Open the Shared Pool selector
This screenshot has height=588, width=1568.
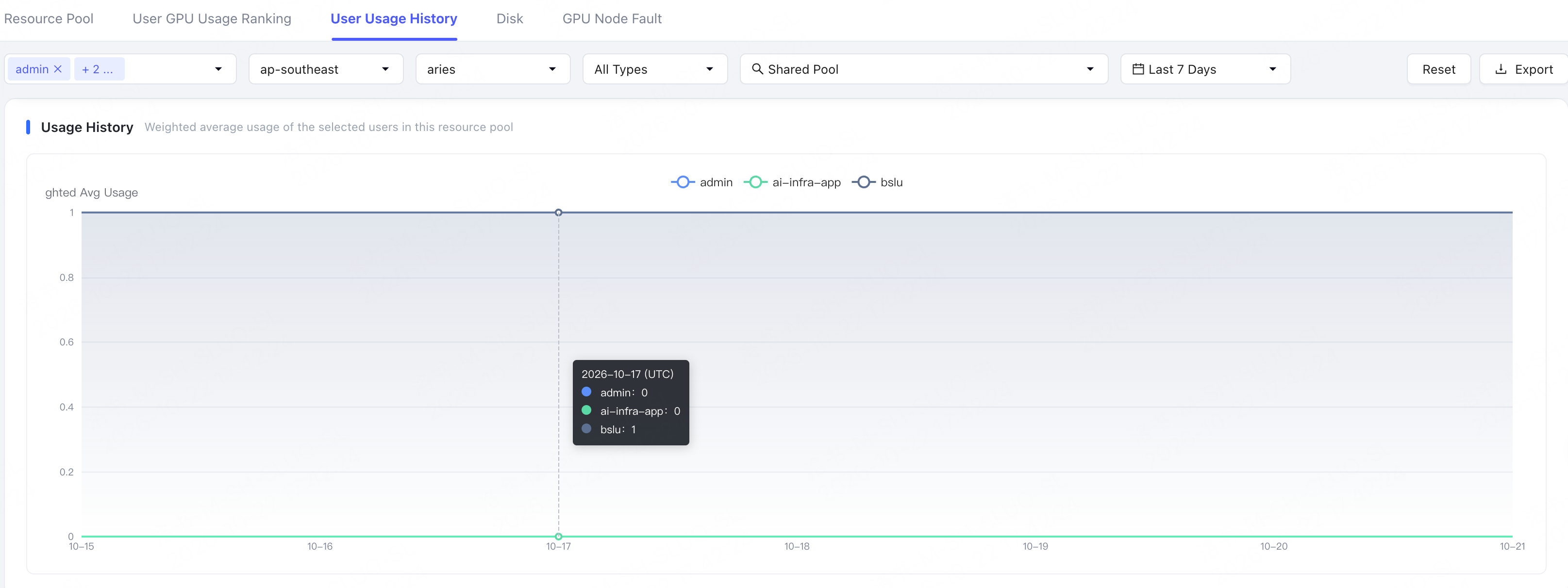coord(923,69)
